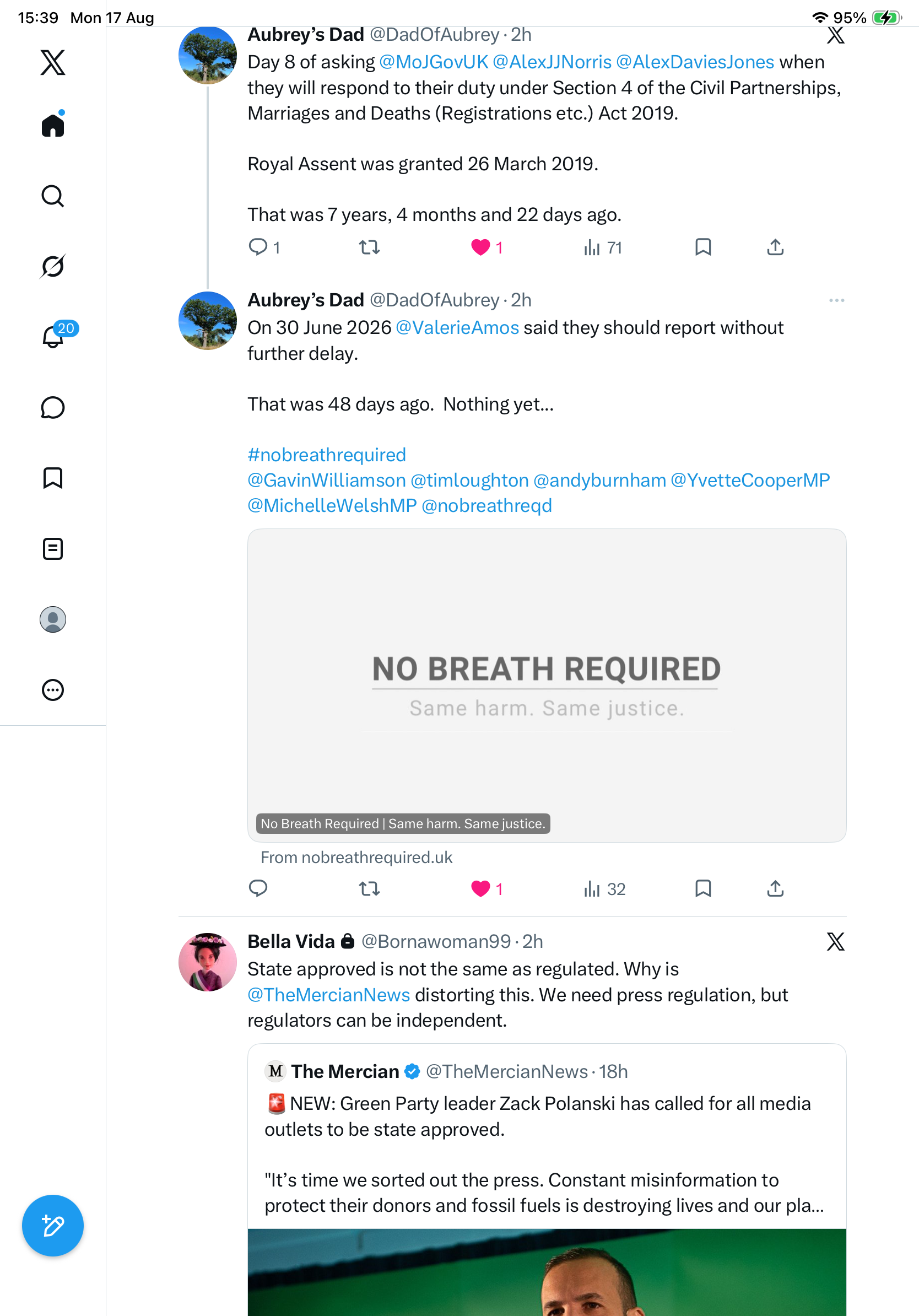Open three-dot menu on second Aubrey's Dad post
919x1316 pixels.
click(836, 300)
